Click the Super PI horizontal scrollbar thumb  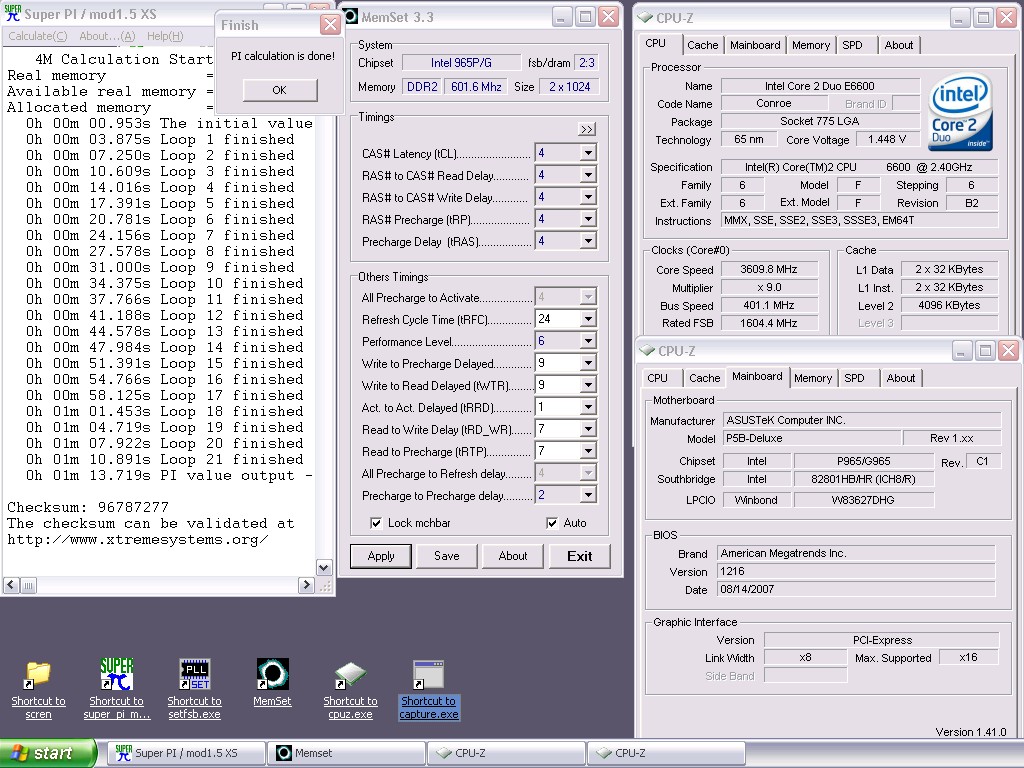coord(29,586)
